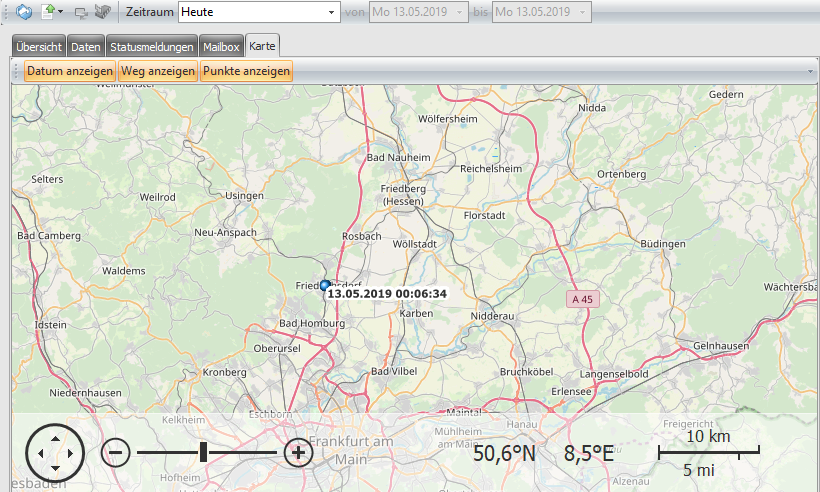Click the Nidderau label on map

492,316
